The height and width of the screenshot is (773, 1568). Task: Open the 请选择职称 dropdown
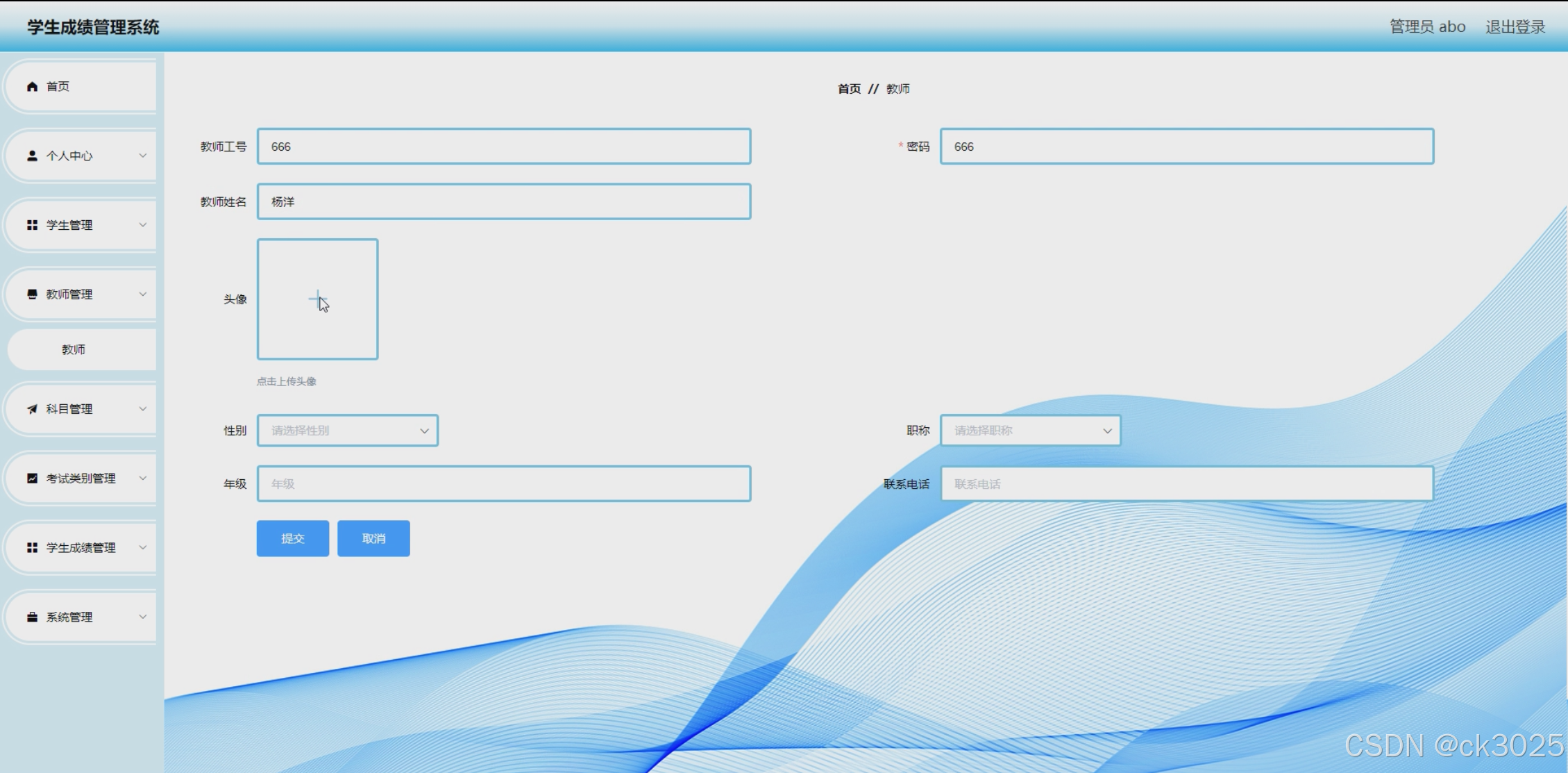pos(1030,431)
